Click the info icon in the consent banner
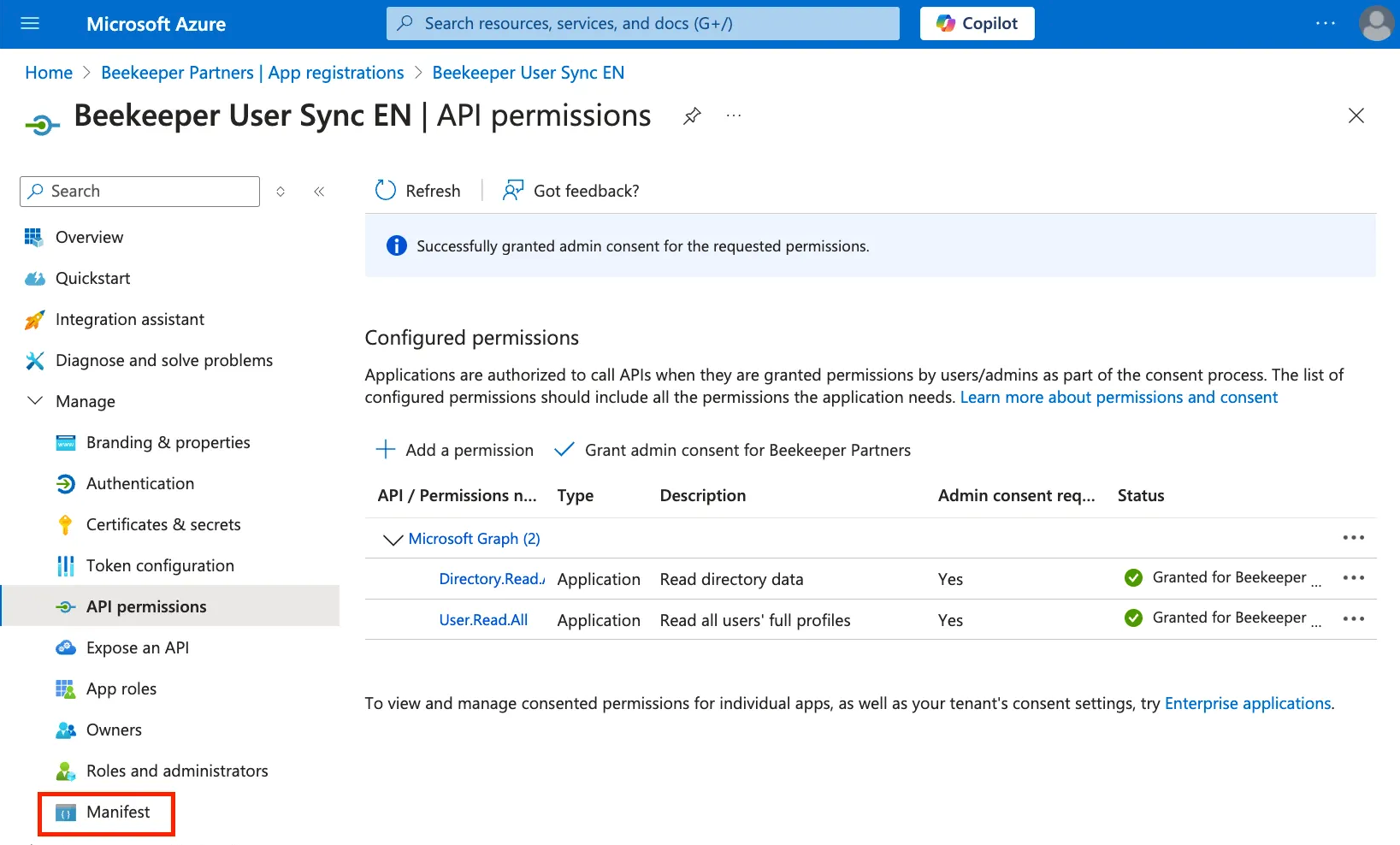The width and height of the screenshot is (1400, 845). point(397,246)
